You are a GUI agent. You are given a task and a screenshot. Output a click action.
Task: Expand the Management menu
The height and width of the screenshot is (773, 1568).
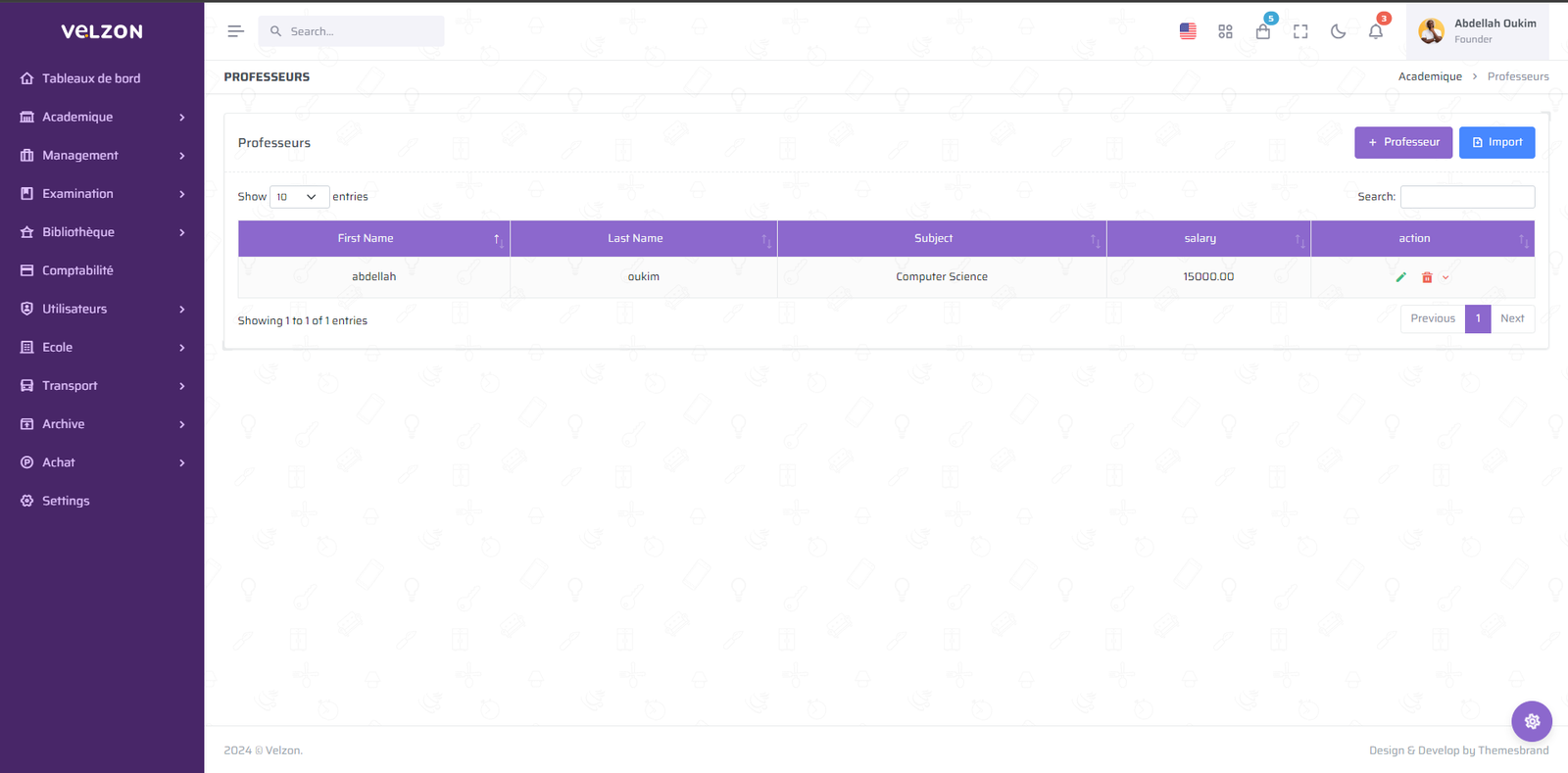[102, 155]
